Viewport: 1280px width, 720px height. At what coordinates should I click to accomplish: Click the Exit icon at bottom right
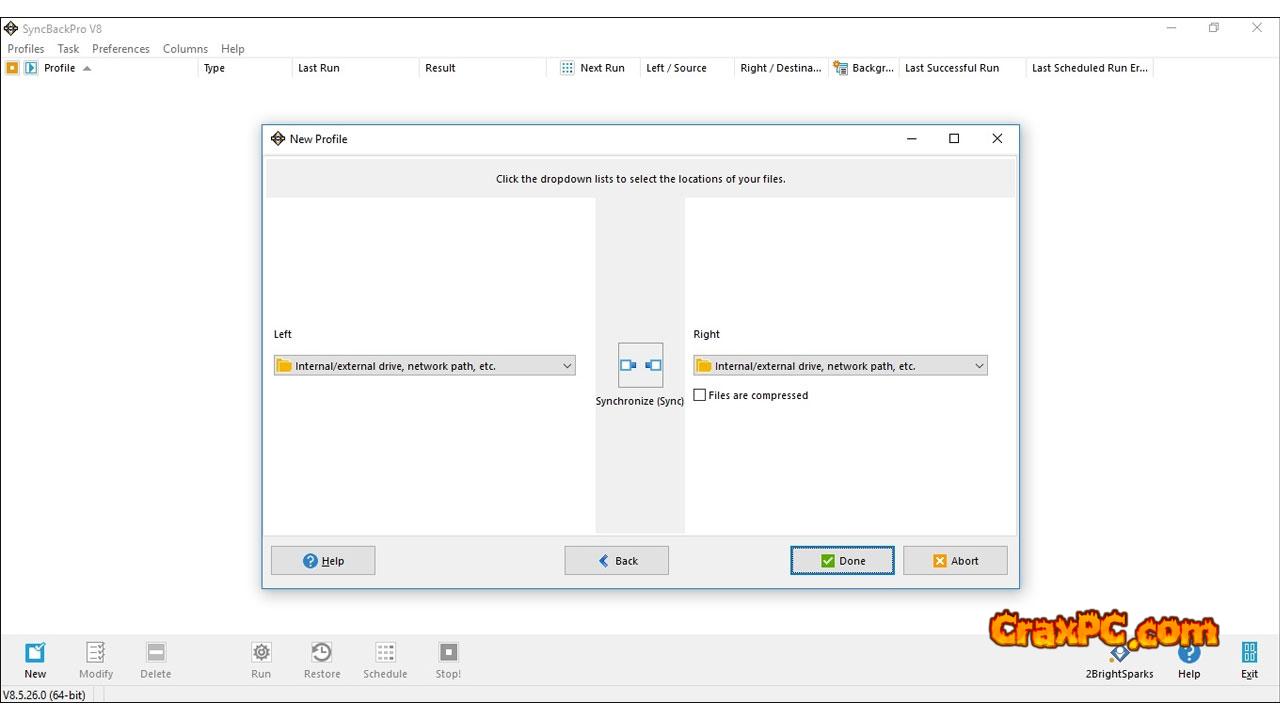[x=1249, y=653]
